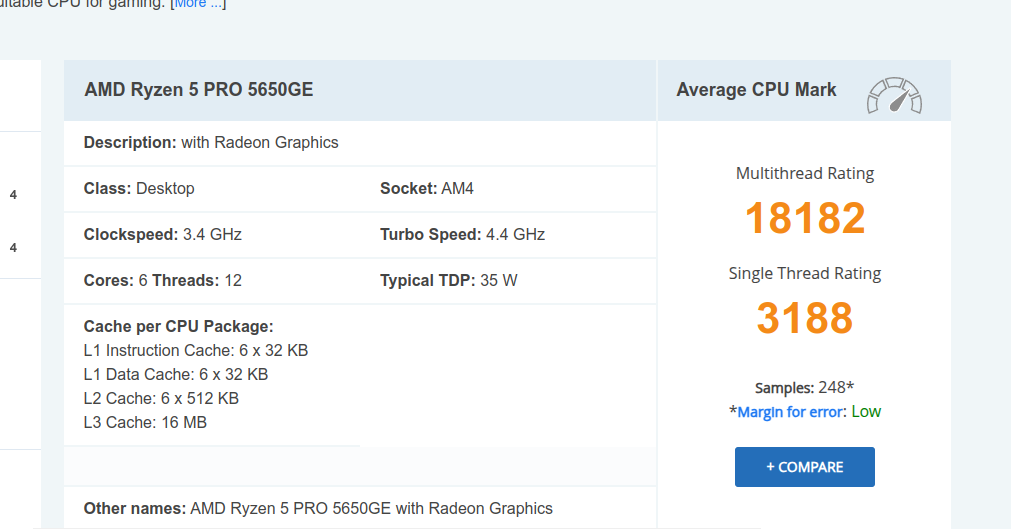Open the 'More ...' link

pyautogui.click(x=199, y=4)
